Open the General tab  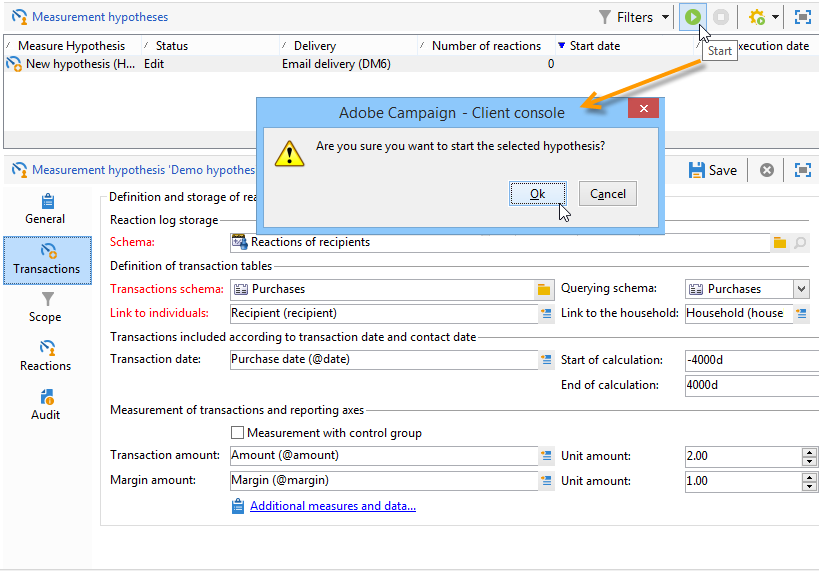click(x=46, y=209)
